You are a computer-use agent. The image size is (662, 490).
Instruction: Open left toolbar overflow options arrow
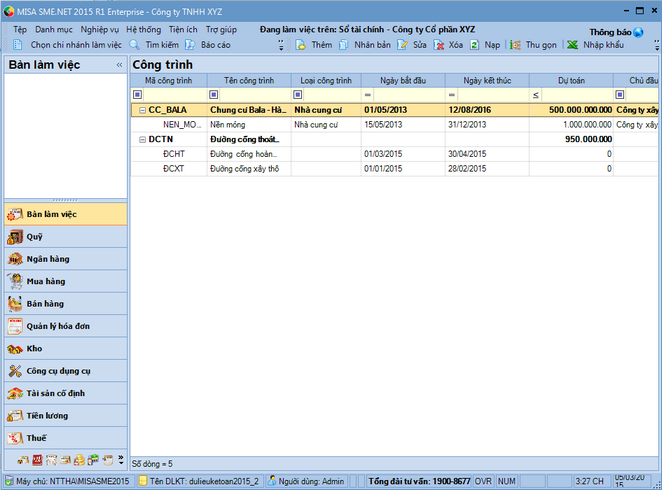coord(281,45)
